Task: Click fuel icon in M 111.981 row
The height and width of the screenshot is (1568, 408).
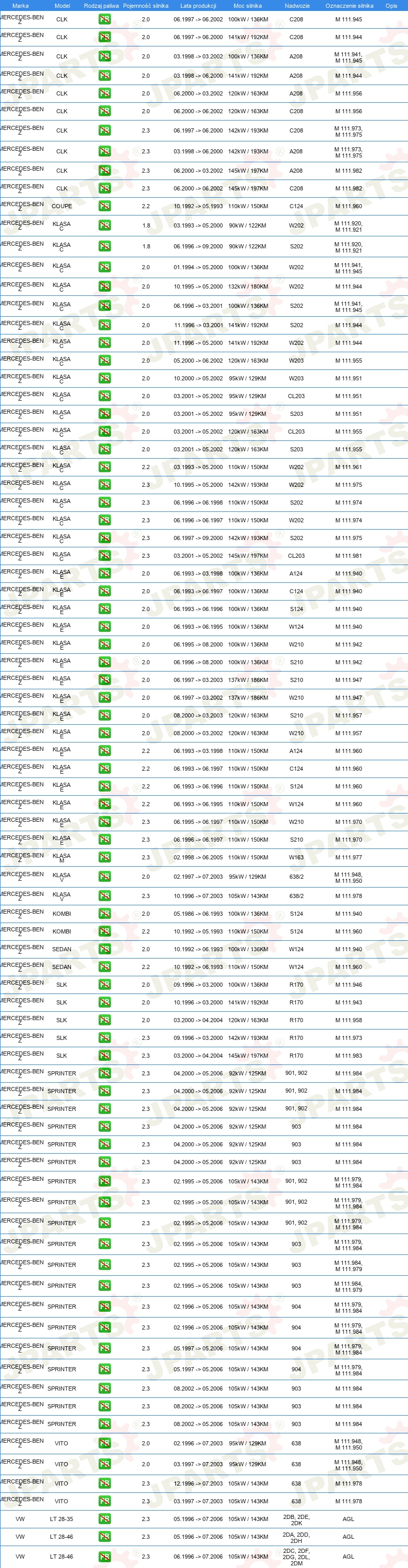Action: point(105,555)
